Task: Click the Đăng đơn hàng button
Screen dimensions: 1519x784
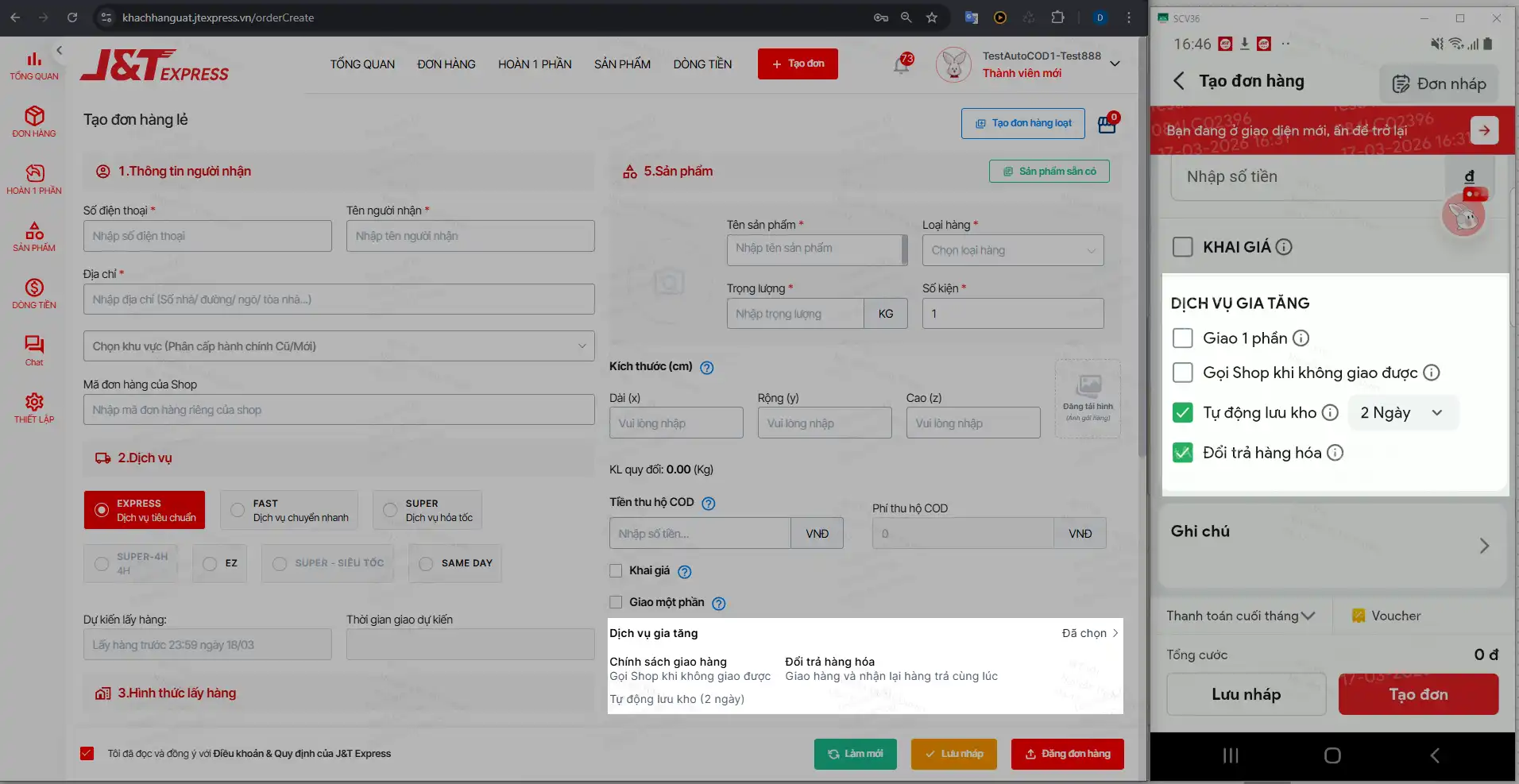Action: point(1067,754)
